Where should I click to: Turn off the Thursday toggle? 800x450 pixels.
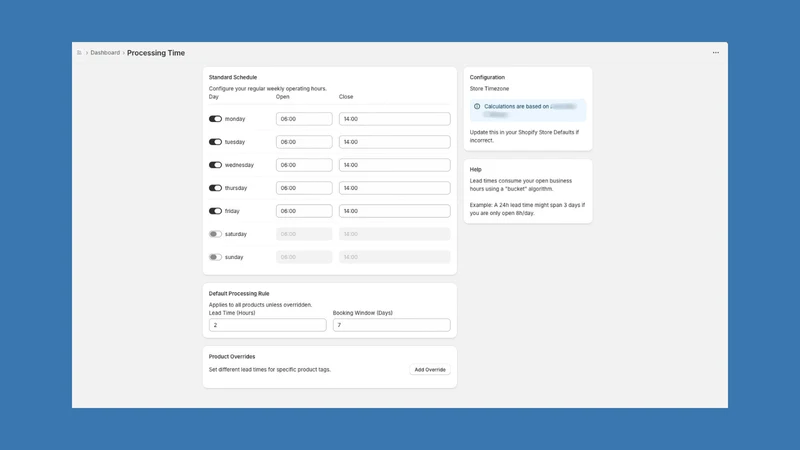point(215,188)
